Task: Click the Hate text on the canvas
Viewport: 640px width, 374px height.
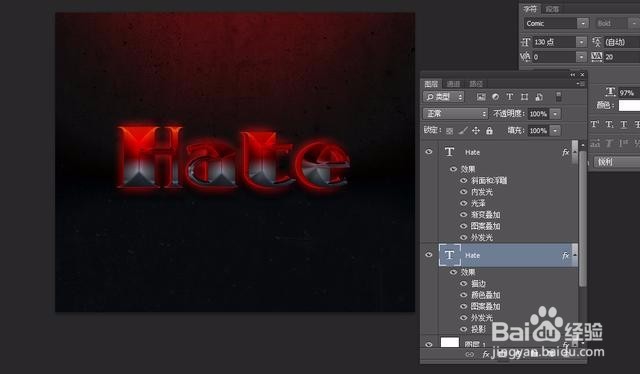Action: coord(233,159)
